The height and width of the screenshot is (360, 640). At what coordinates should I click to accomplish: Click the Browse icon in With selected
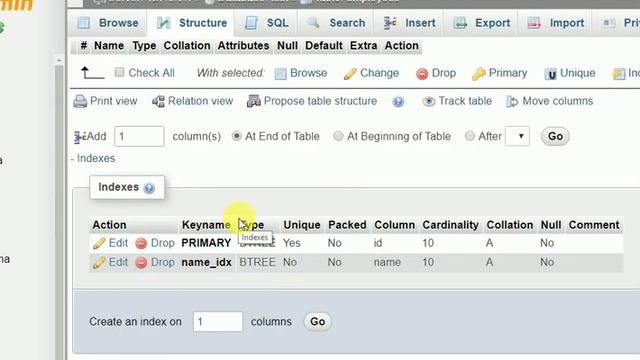pos(280,74)
